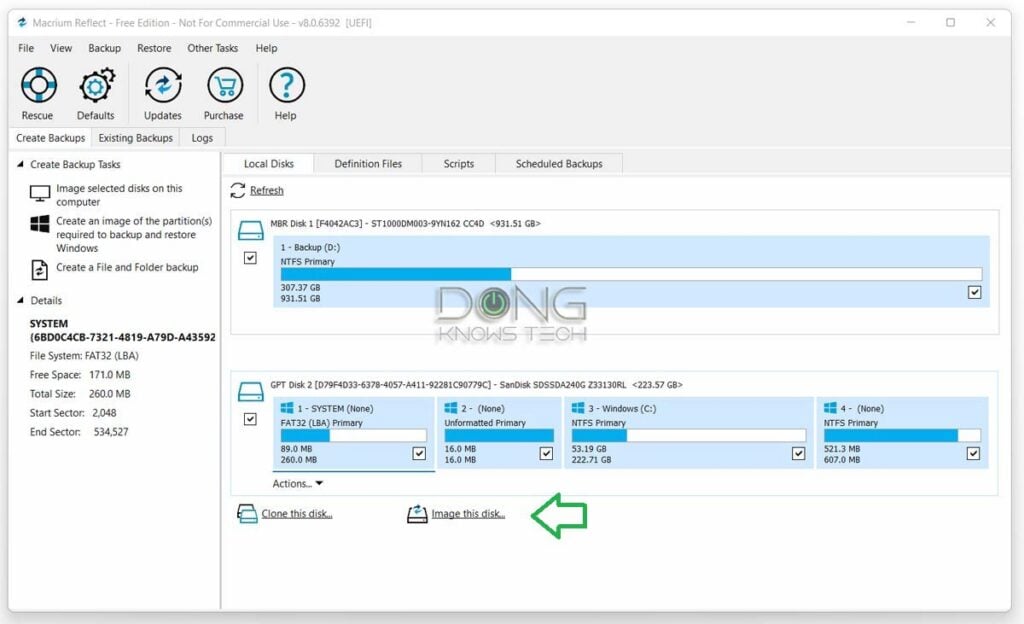
Task: Check for Updates icon
Action: coord(163,86)
